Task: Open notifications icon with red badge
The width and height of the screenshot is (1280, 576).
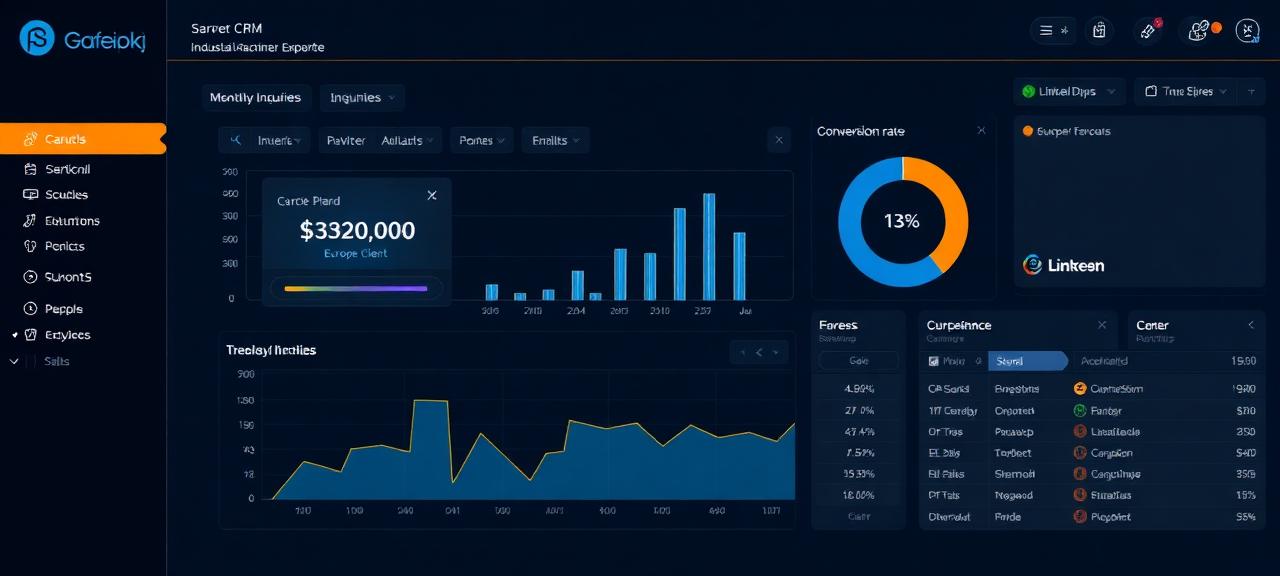Action: point(1148,31)
